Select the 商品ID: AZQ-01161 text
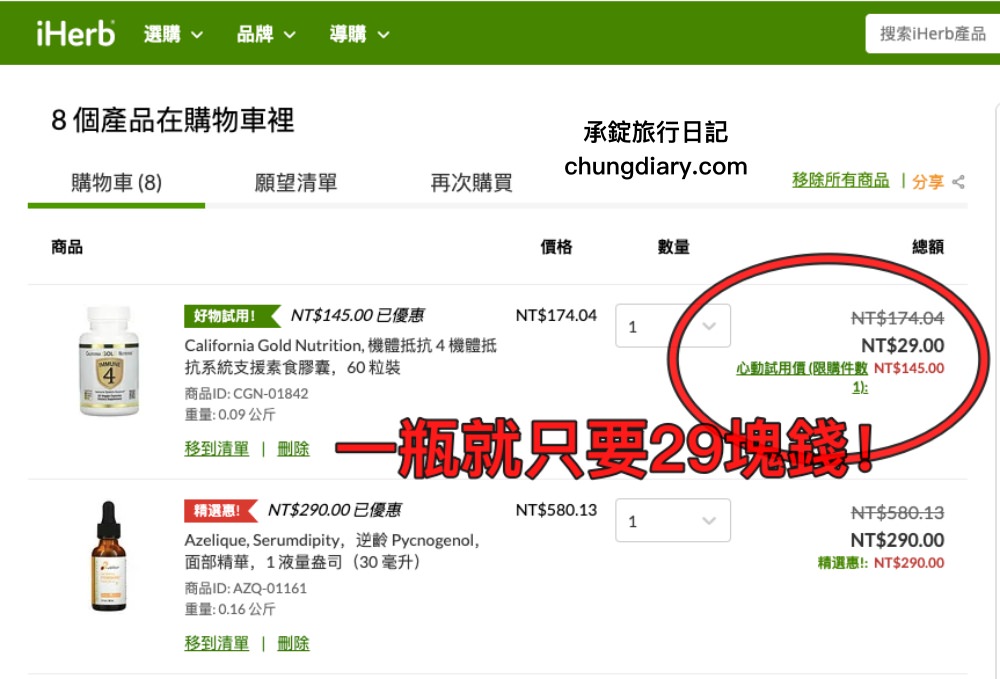 click(246, 588)
